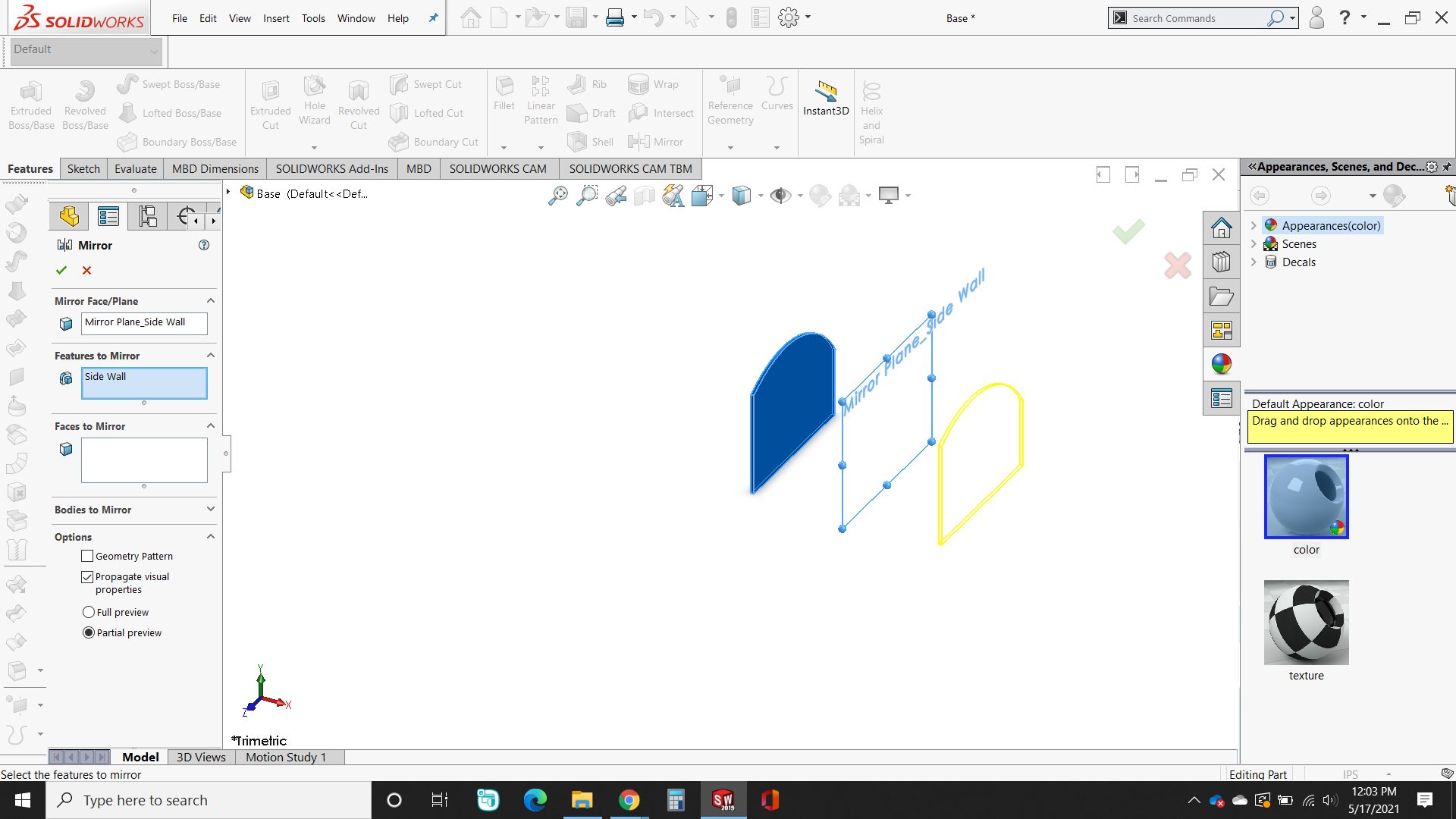This screenshot has height=819, width=1456.
Task: Confirm with the large green checkmark in viewport
Action: (1128, 231)
